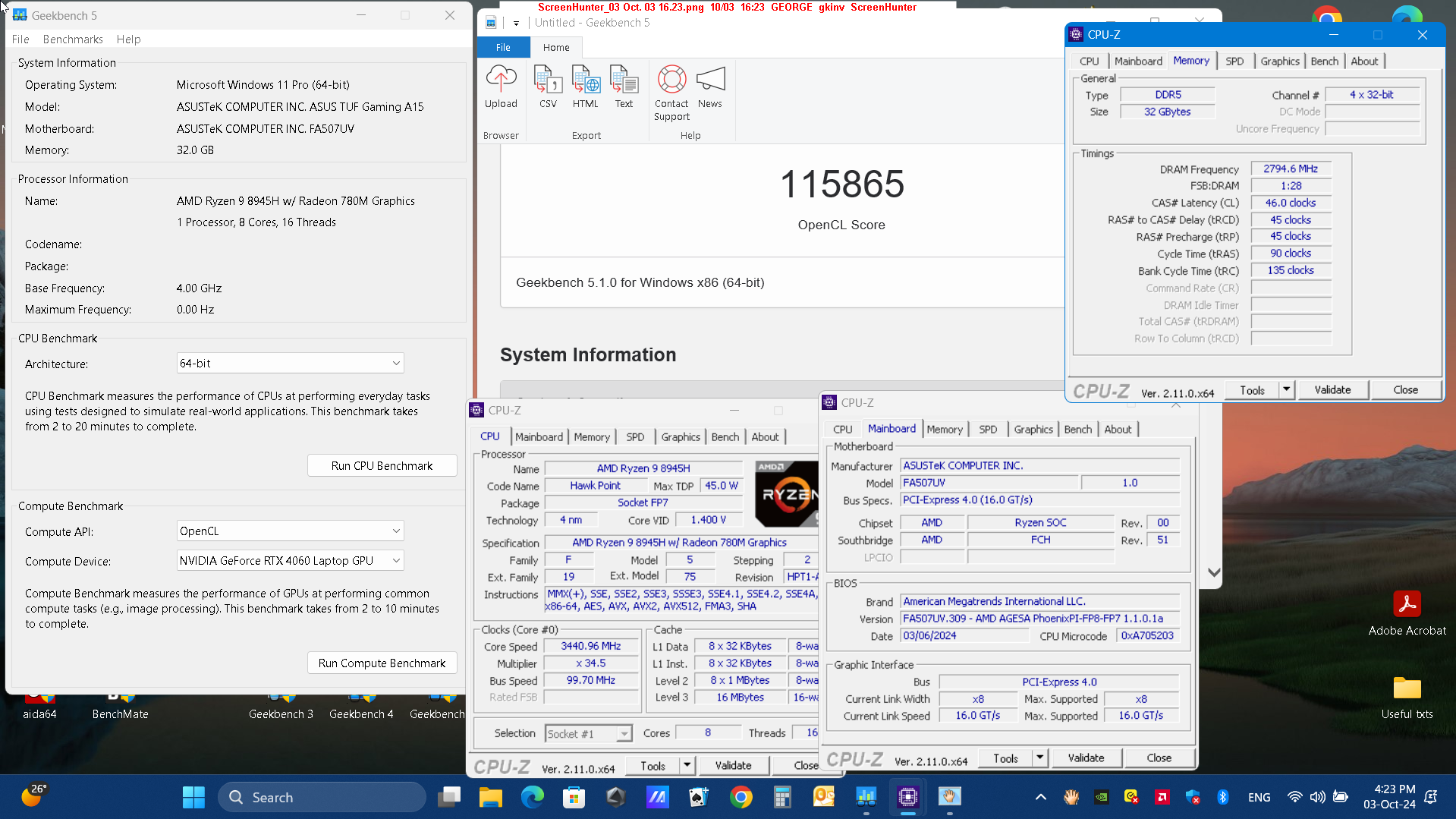The height and width of the screenshot is (819, 1456).
Task: Open Graphics tab in CPU CPU-Z window
Action: point(681,437)
